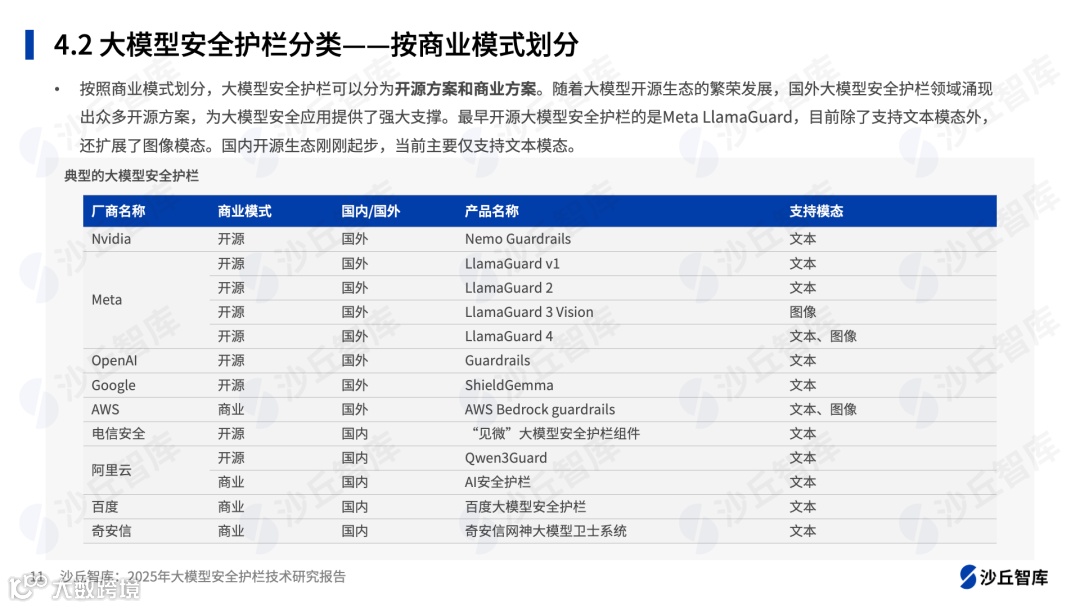Image resolution: width=1080 pixels, height=608 pixels.
Task: Click the product '奇安信网神大模型卫士系统'
Action: click(x=546, y=531)
